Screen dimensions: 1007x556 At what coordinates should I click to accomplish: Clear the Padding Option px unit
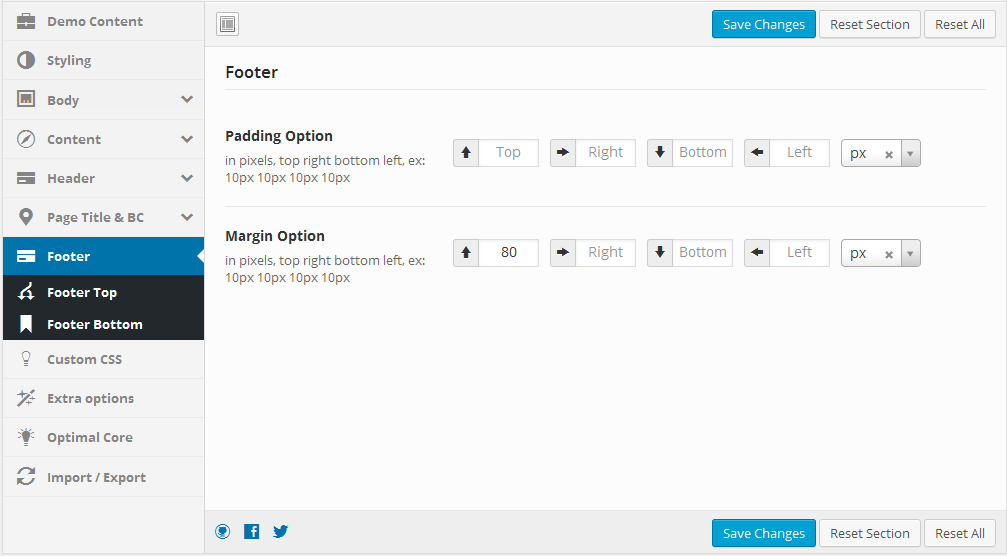pos(889,154)
